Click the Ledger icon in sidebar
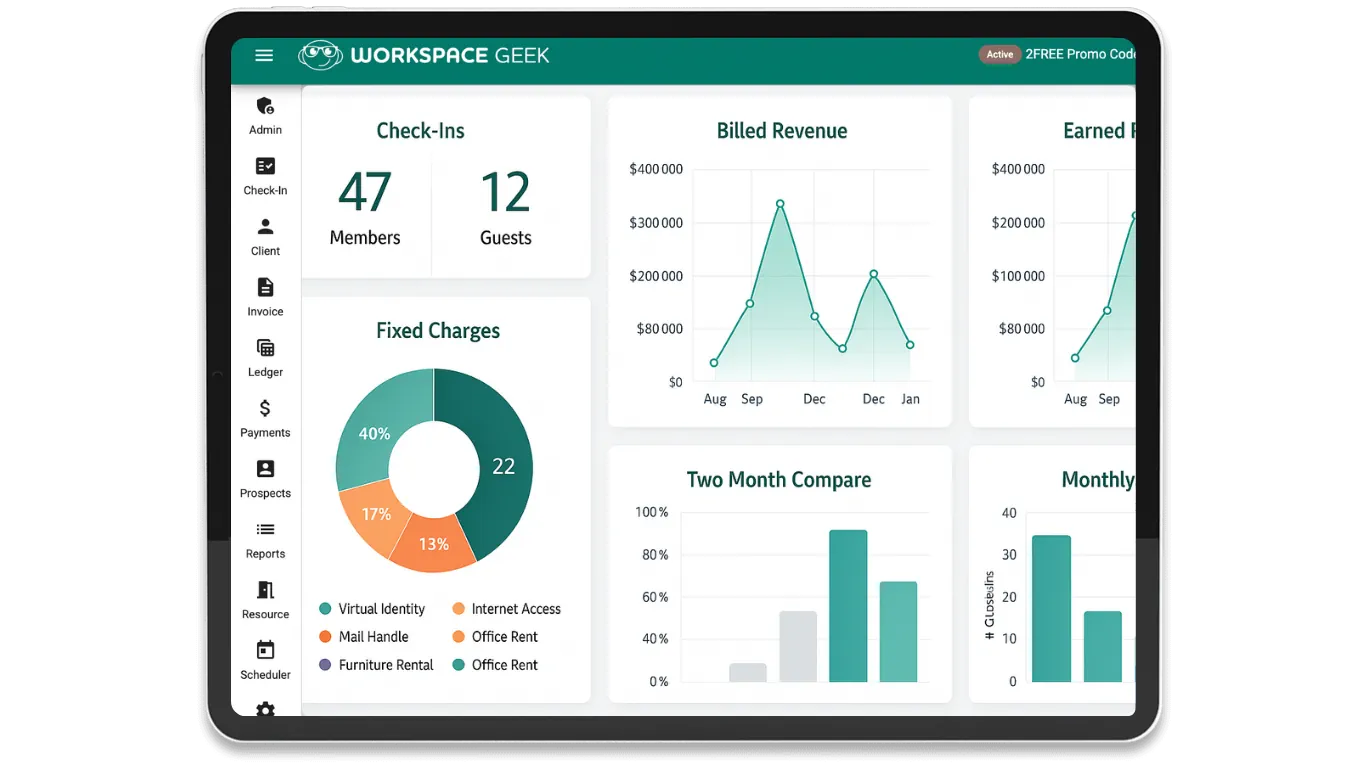 click(265, 348)
